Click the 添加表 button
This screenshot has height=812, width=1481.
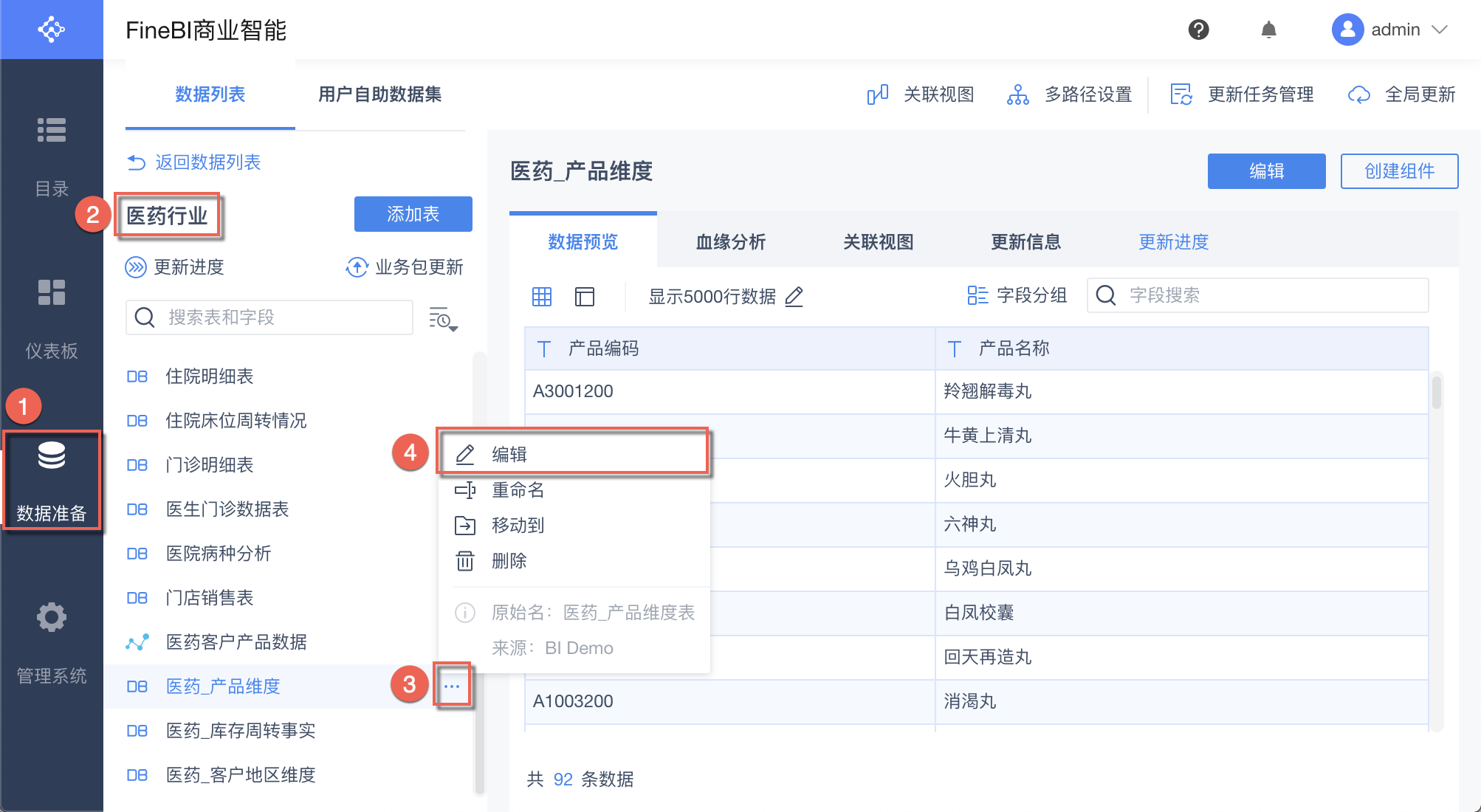pos(413,214)
